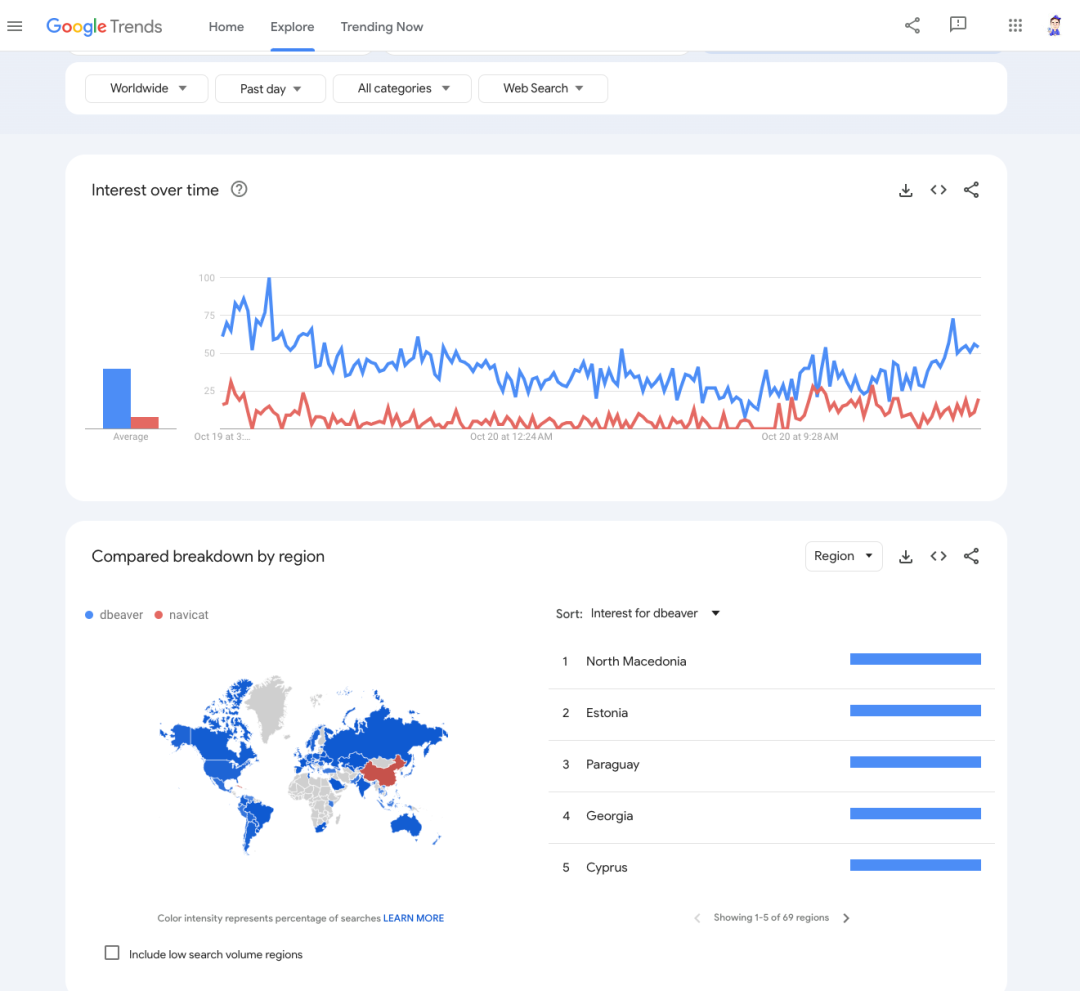The image size is (1080, 991).
Task: Open the Past day time range dropdown
Action: 270,88
